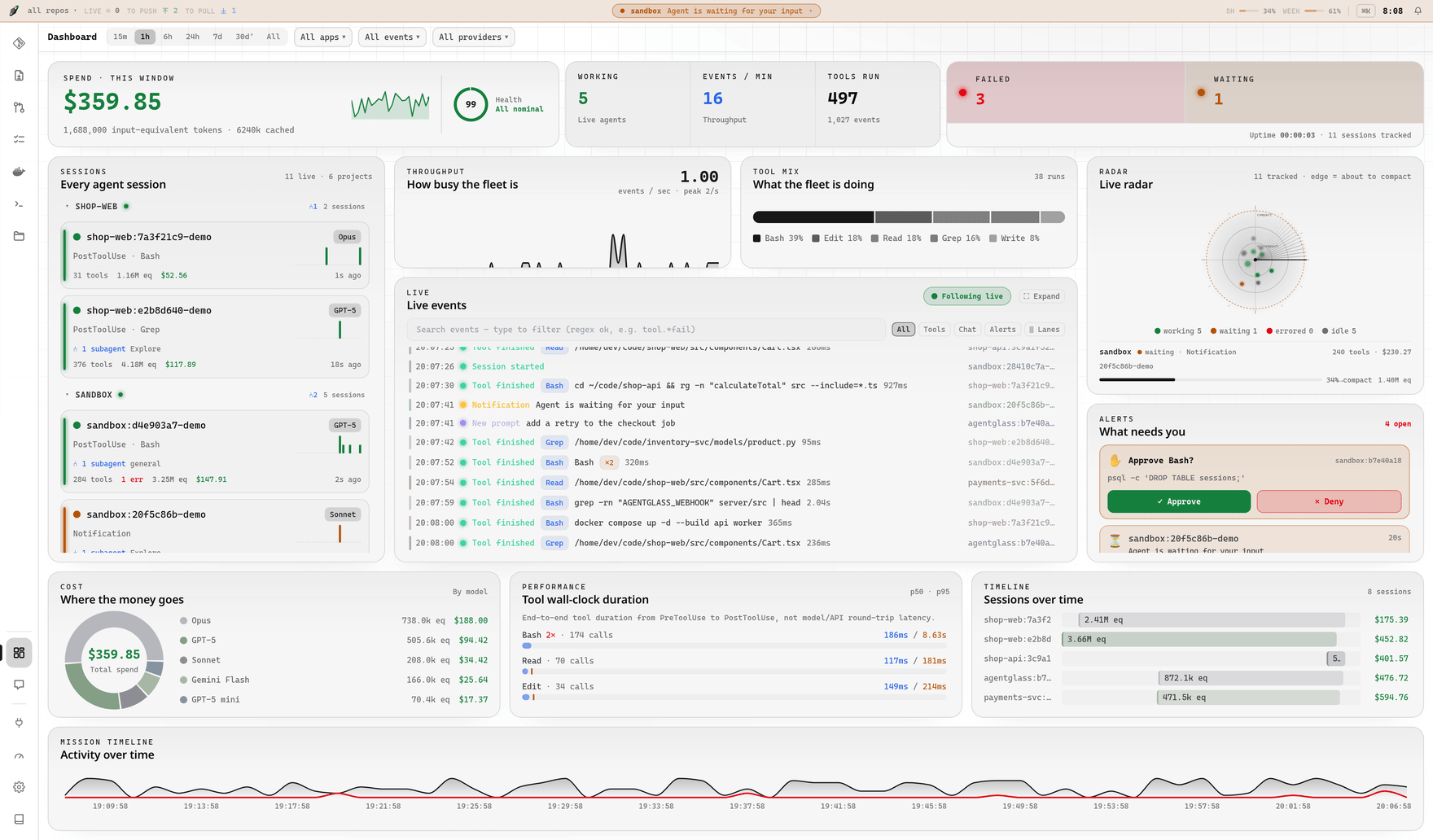This screenshot has width=1433, height=840.
Task: Open the file diff sidebar icon
Action: click(19, 76)
